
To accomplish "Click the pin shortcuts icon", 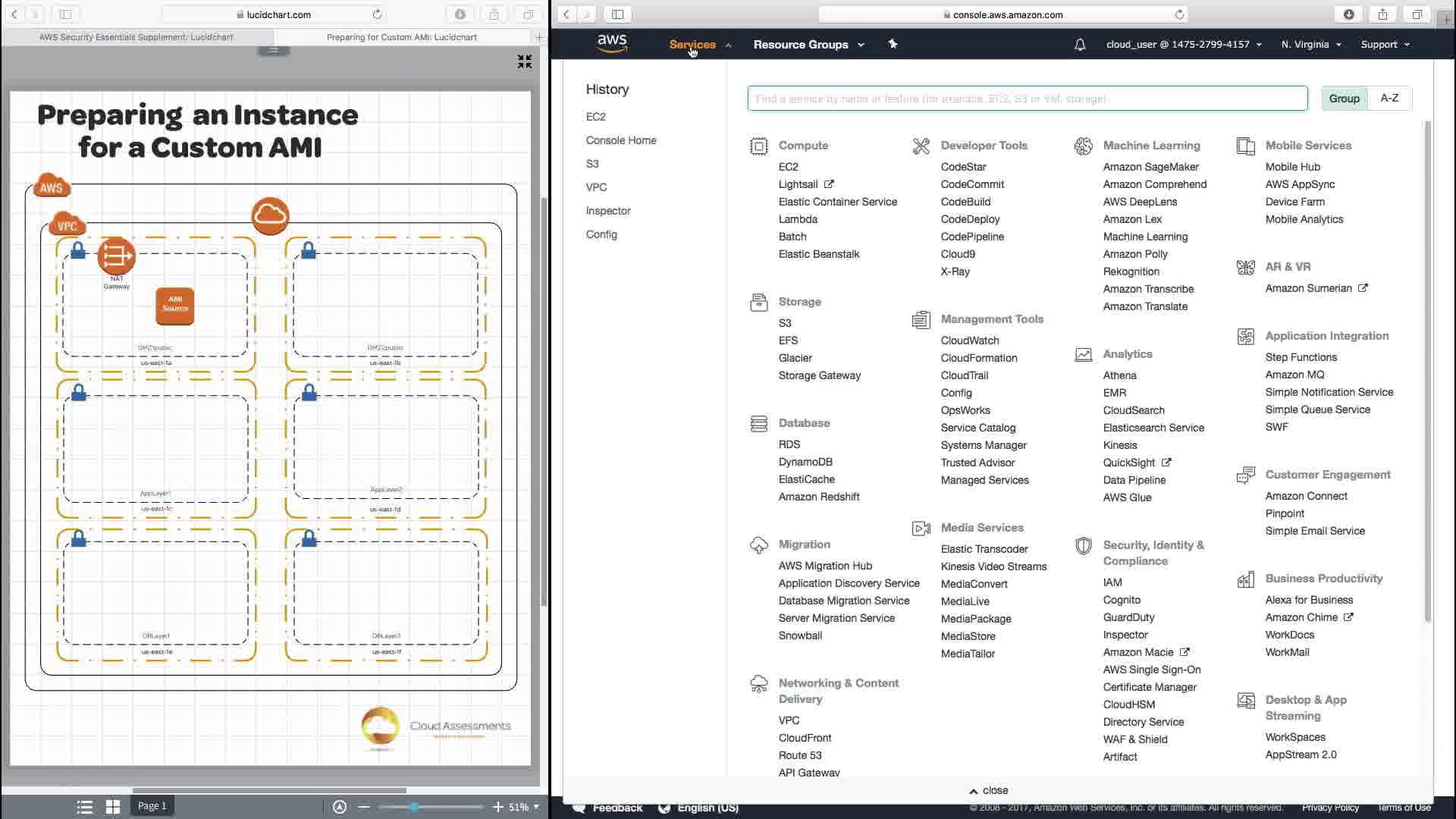I will (893, 44).
